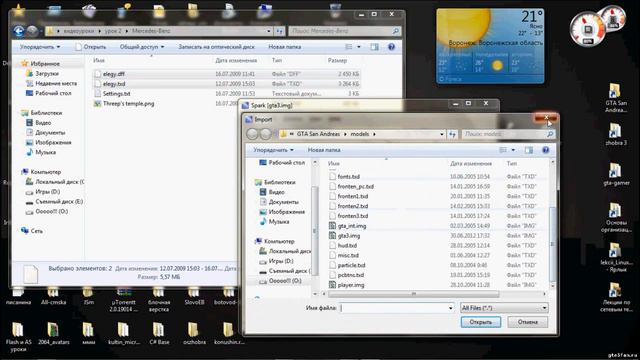Select gta_int.img file in Import dialog

(351, 226)
